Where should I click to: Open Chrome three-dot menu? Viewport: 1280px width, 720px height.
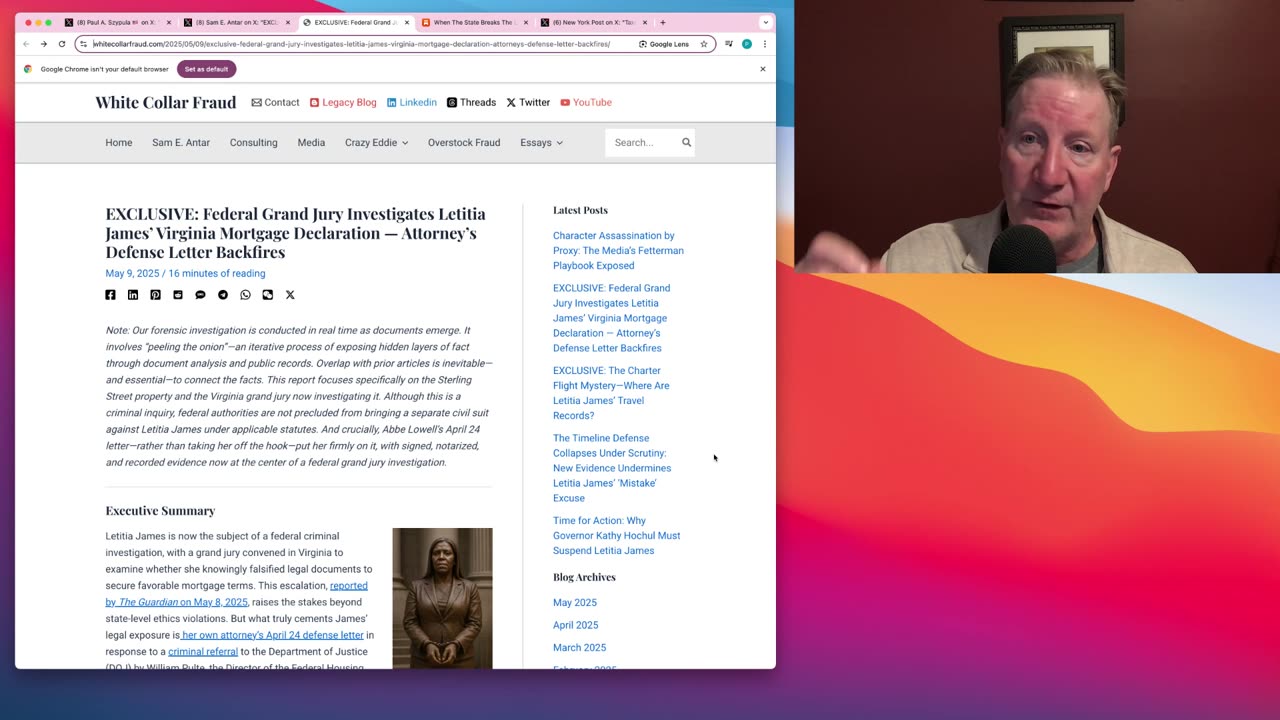click(x=765, y=44)
